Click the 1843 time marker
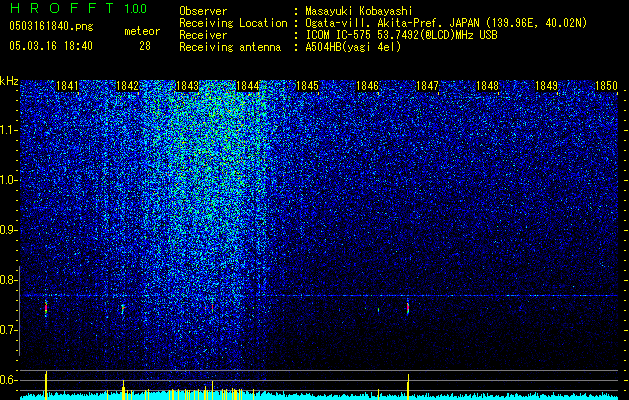629x400 pixels. point(187,86)
